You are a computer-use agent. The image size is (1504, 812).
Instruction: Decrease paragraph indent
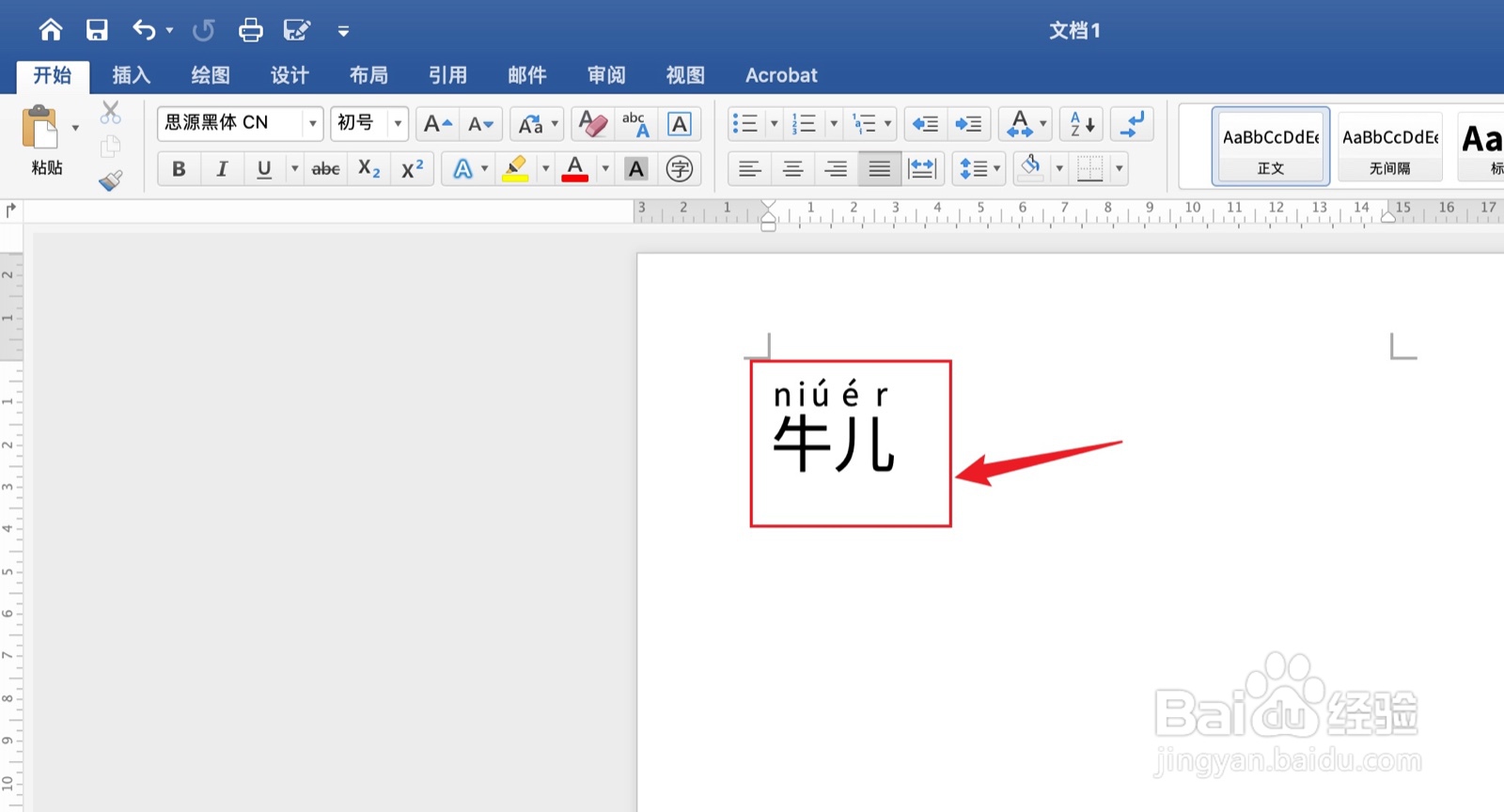(x=925, y=123)
